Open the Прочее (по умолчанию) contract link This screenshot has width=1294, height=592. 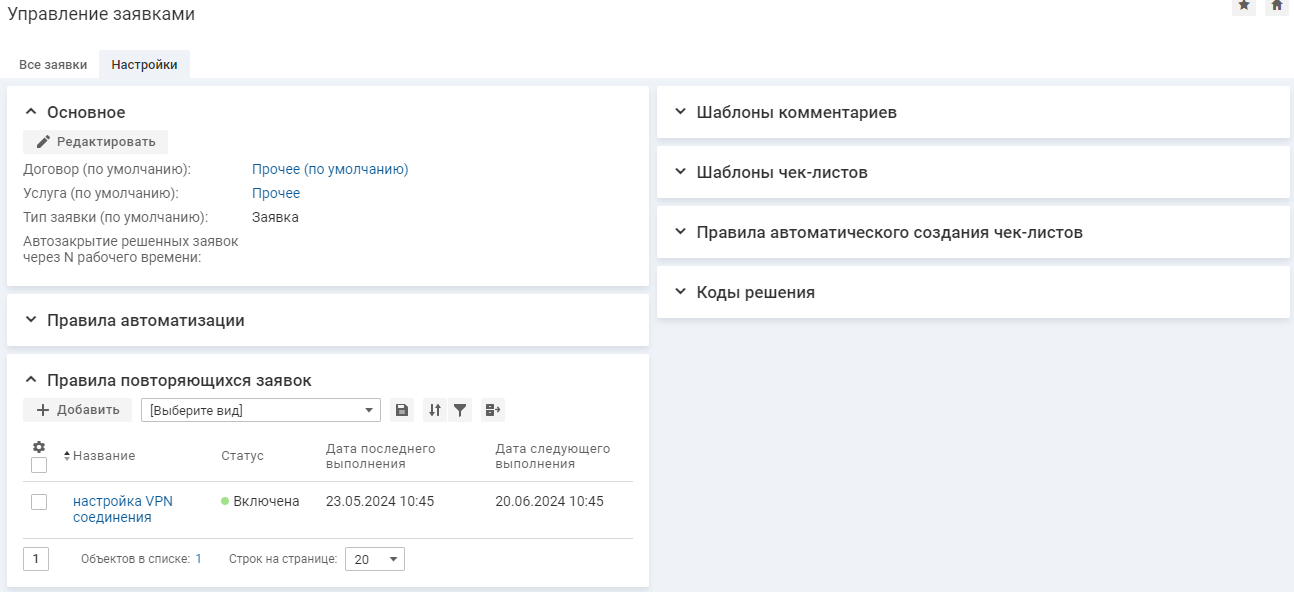click(x=330, y=169)
